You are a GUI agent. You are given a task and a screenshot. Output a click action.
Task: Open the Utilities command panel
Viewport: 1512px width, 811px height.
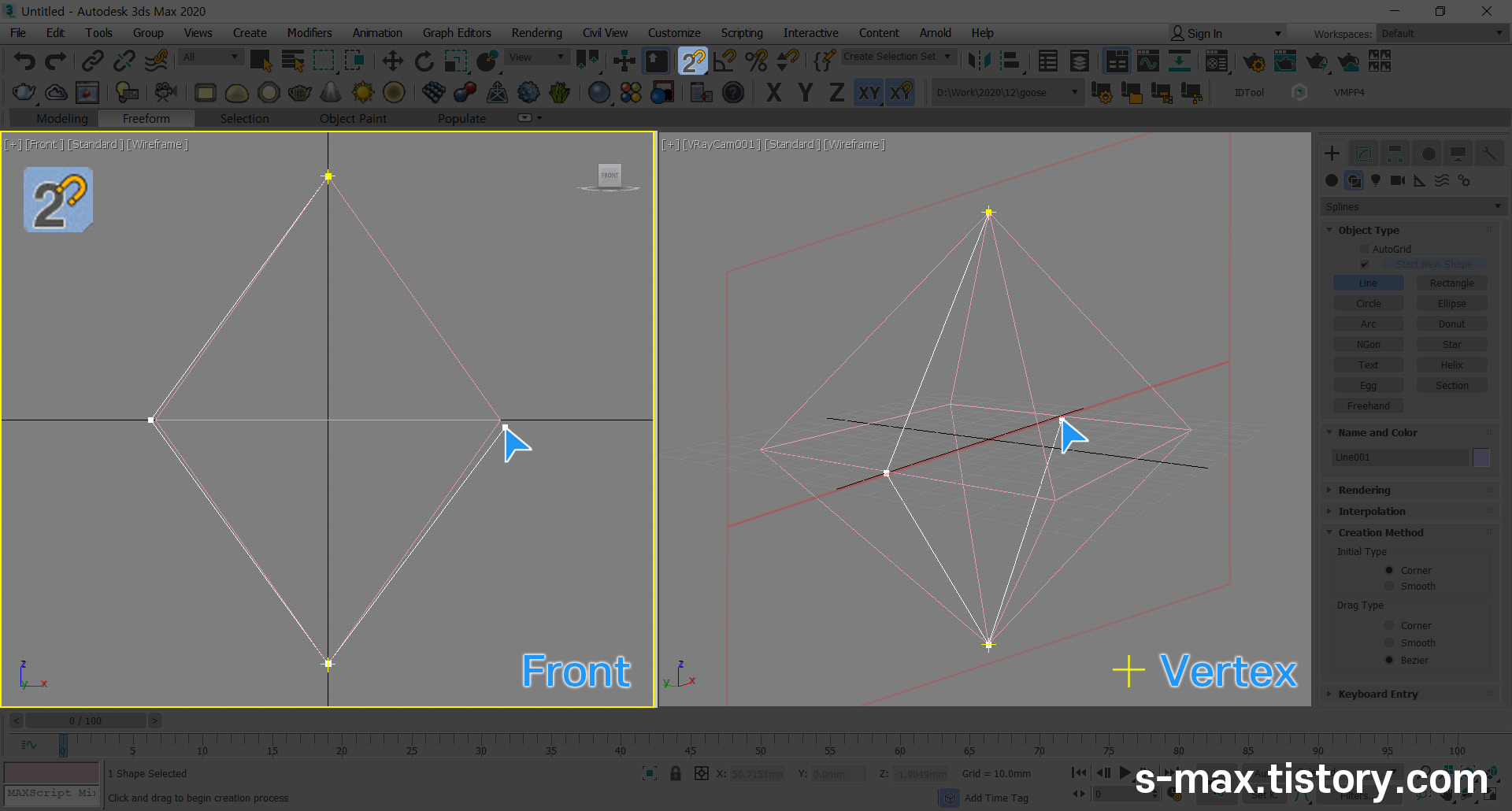(x=1489, y=154)
